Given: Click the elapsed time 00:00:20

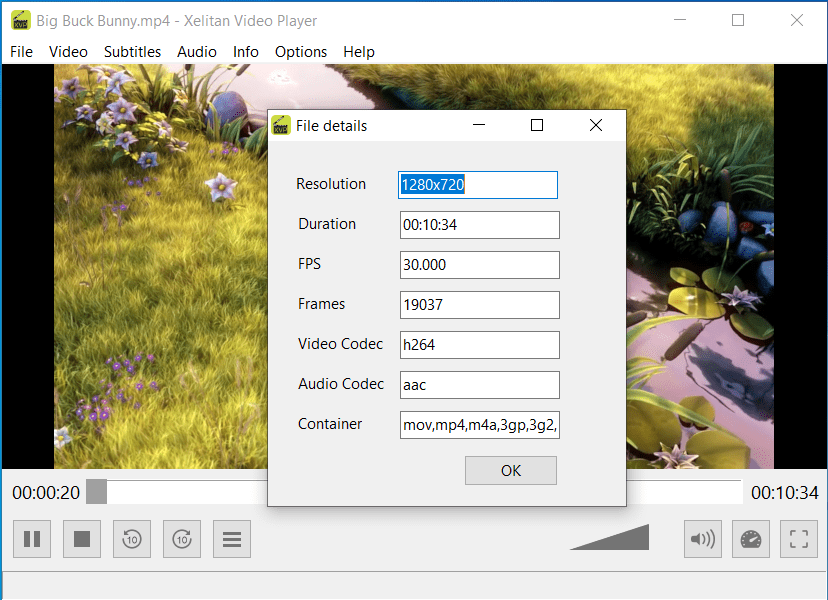Looking at the screenshot, I should 46,493.
